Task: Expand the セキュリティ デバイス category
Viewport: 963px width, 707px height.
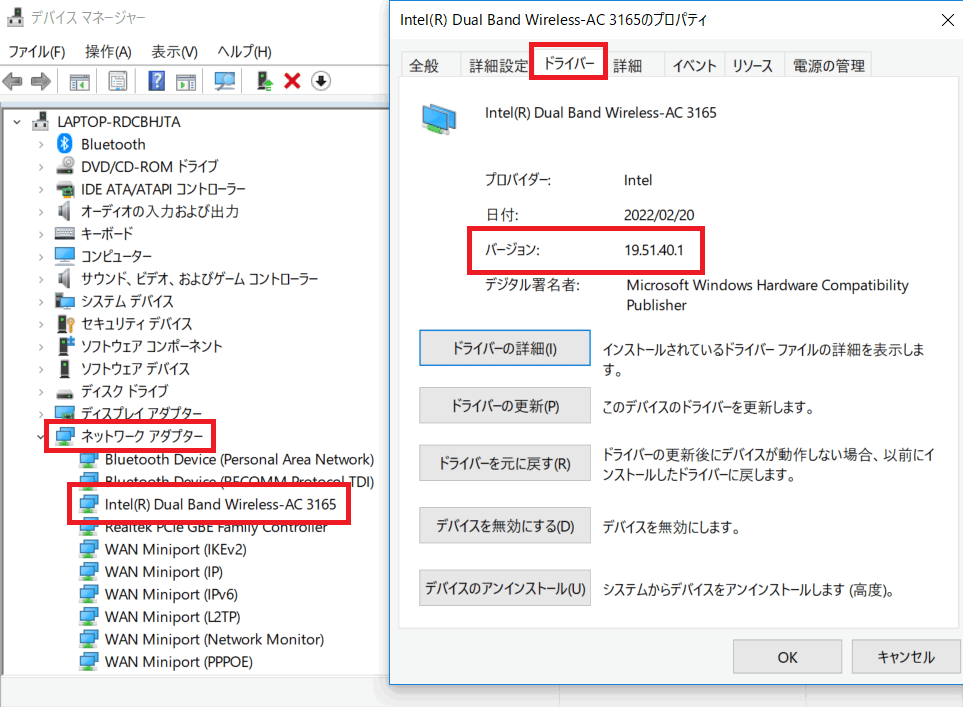Action: [x=41, y=324]
